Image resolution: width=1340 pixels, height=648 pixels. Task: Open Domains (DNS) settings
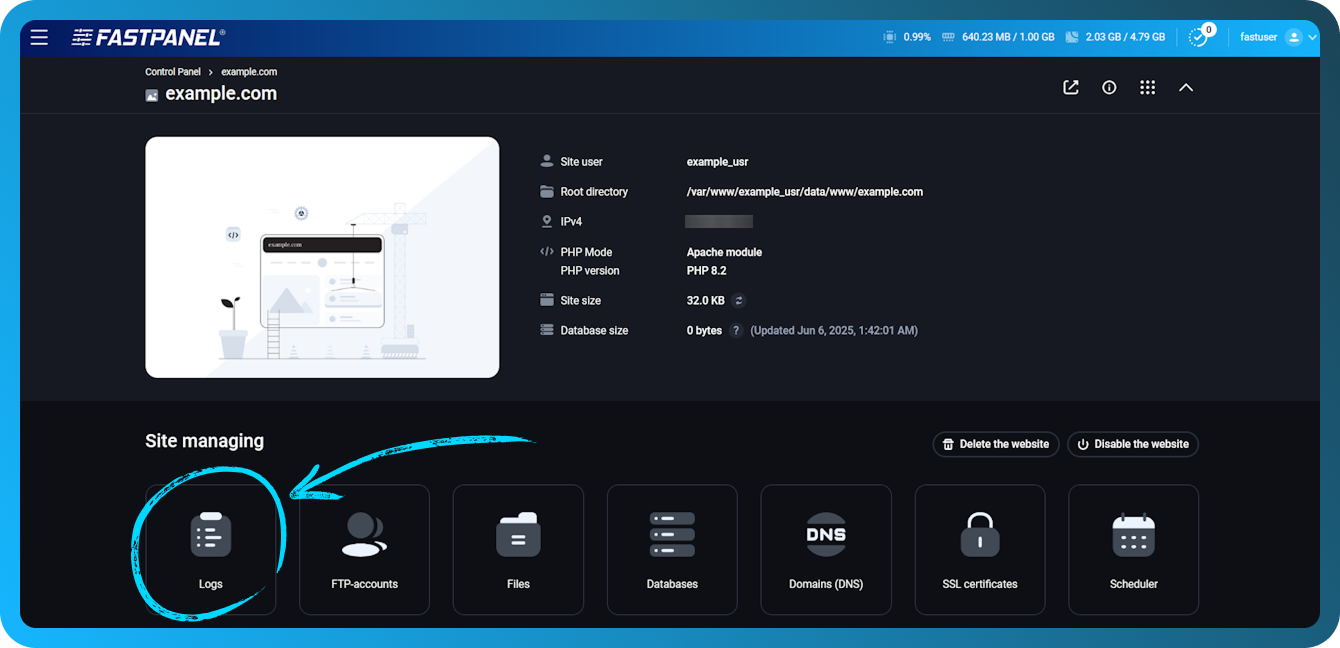[826, 549]
